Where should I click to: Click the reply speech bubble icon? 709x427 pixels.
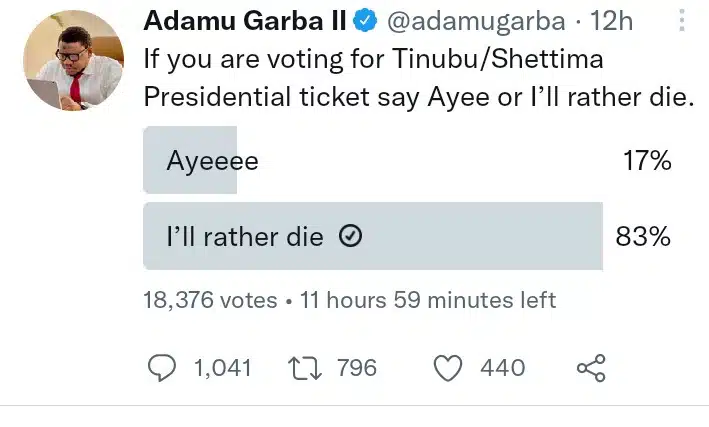pos(162,368)
